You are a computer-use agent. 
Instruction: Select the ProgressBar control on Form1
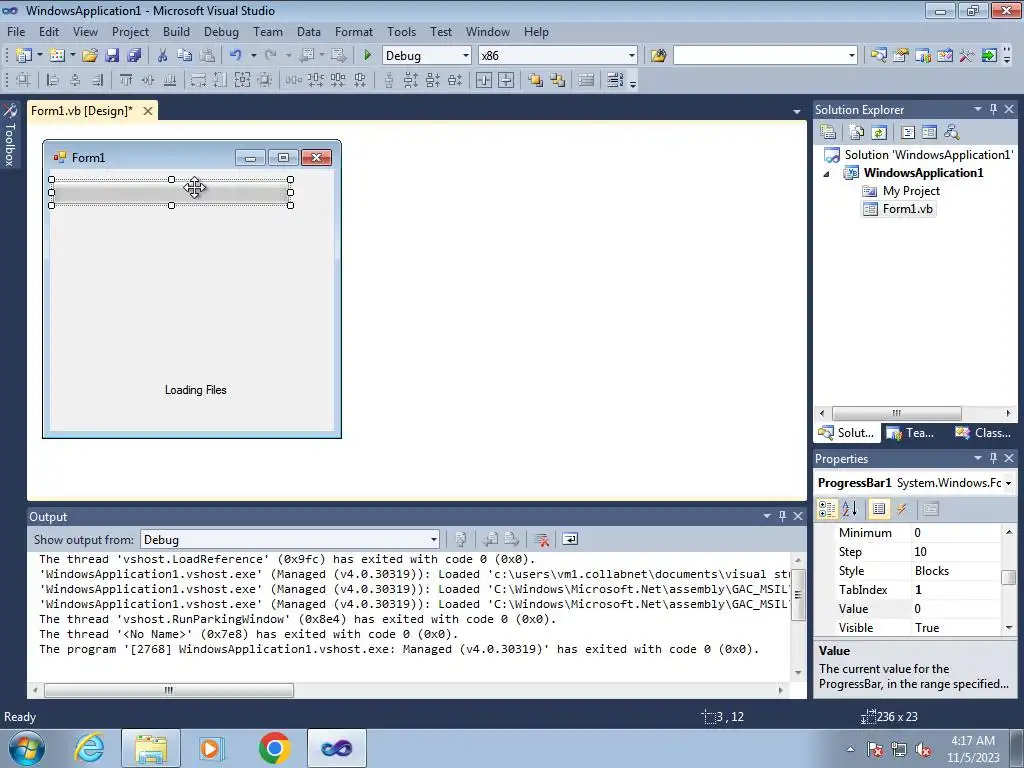point(171,193)
